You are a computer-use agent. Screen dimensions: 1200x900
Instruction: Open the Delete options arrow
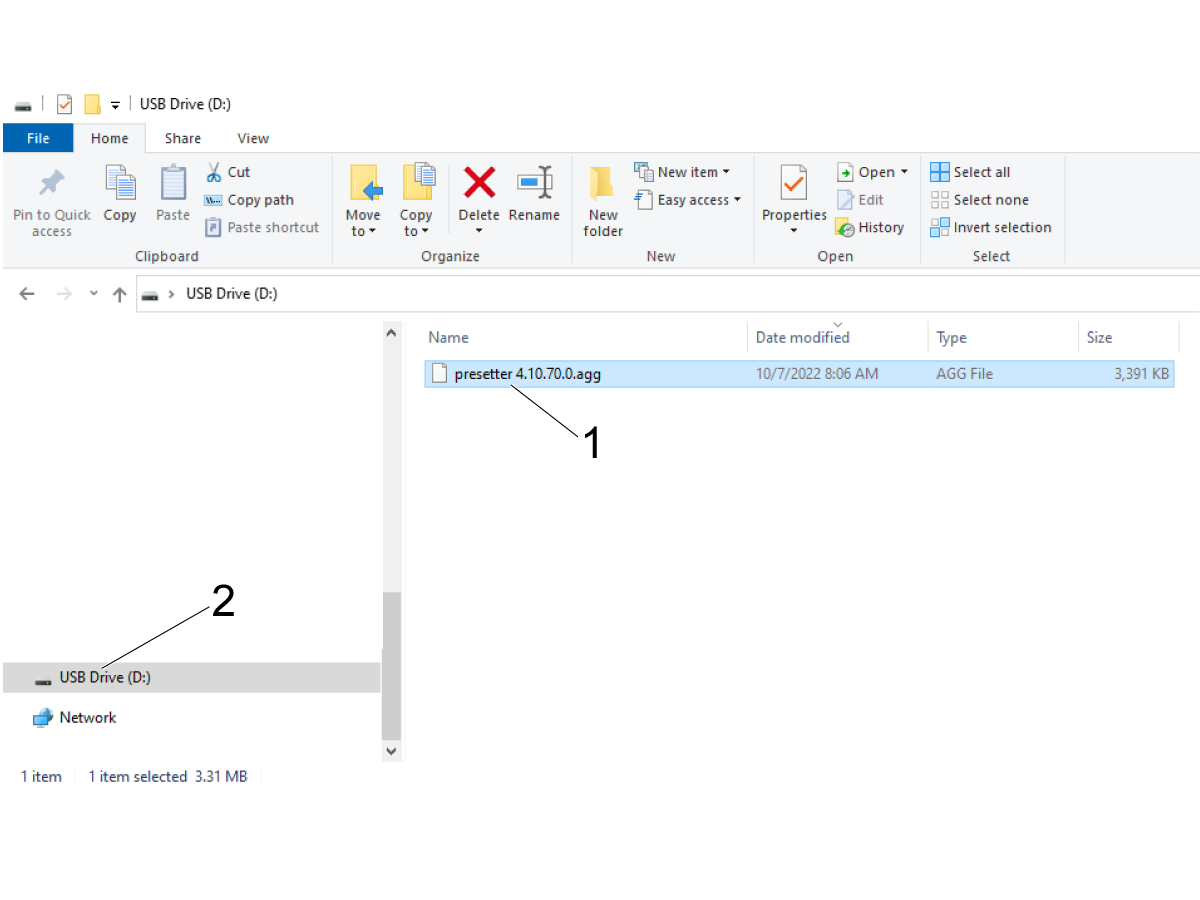click(479, 231)
